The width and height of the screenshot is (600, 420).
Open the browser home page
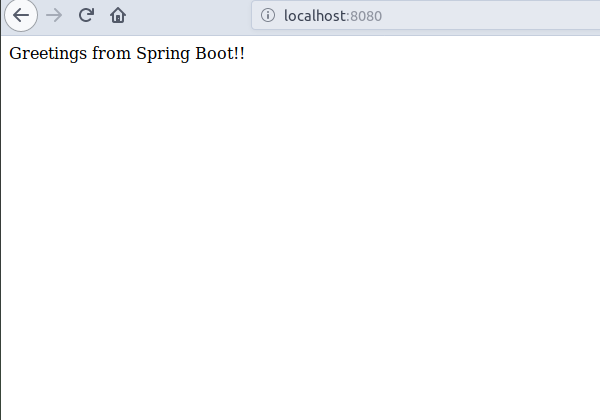tap(118, 15)
